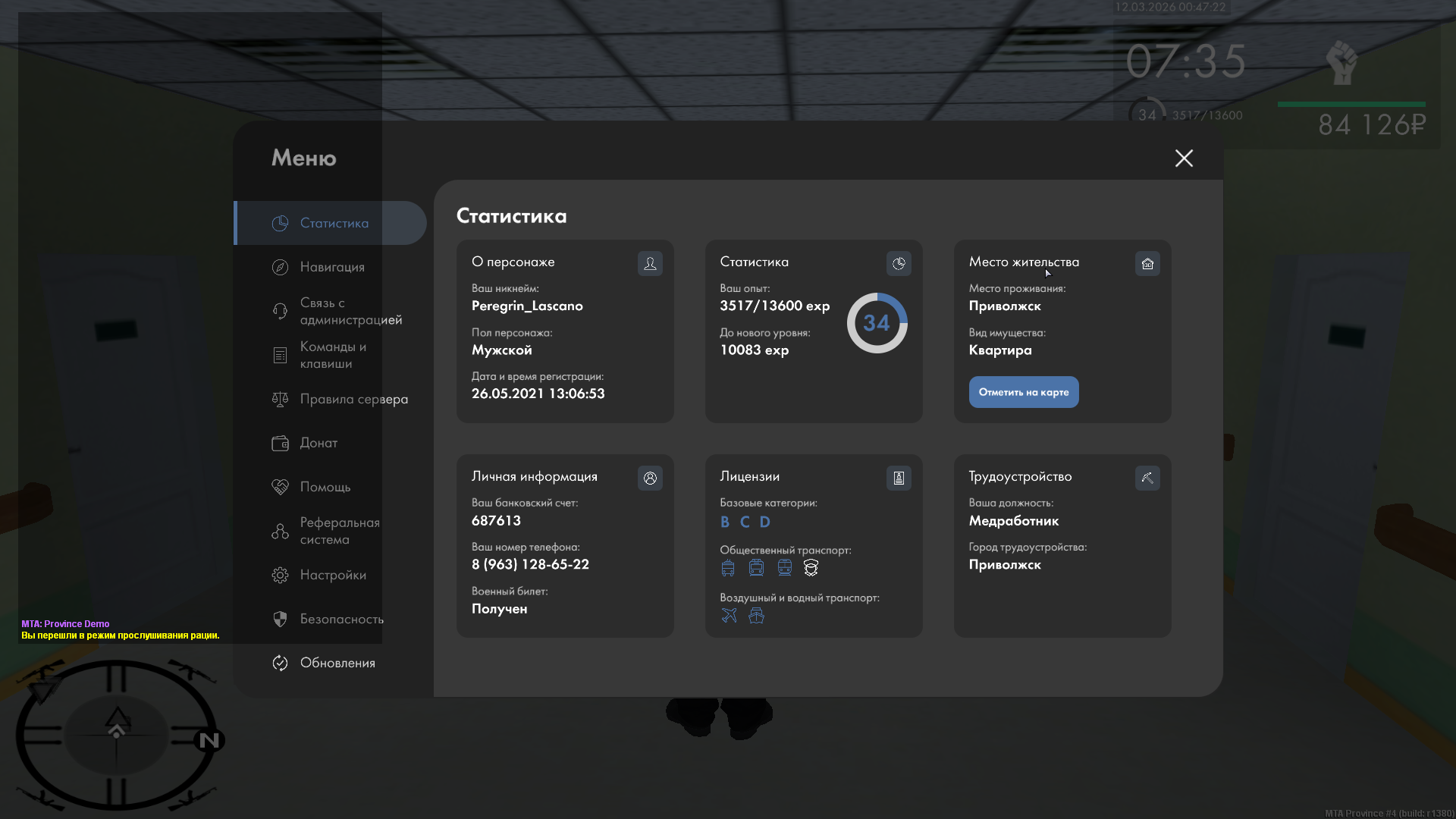Click the pie chart icon in Статистика card

click(899, 263)
